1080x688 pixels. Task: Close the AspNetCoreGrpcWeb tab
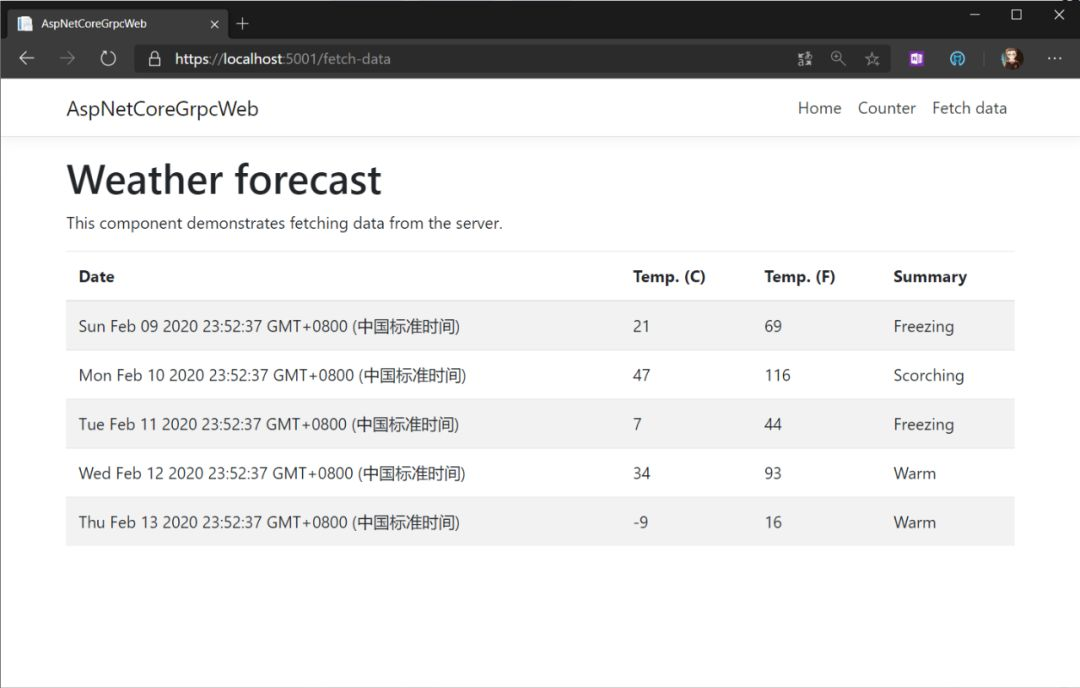pyautogui.click(x=214, y=24)
